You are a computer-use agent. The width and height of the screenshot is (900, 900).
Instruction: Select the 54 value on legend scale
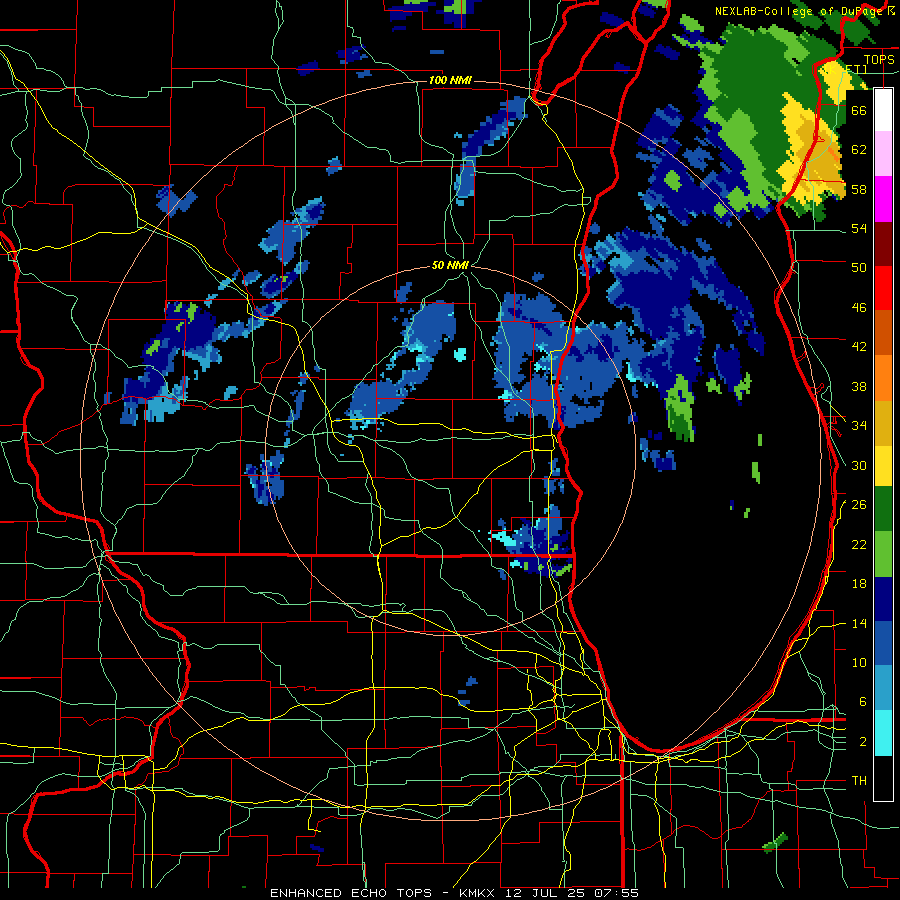tap(859, 228)
